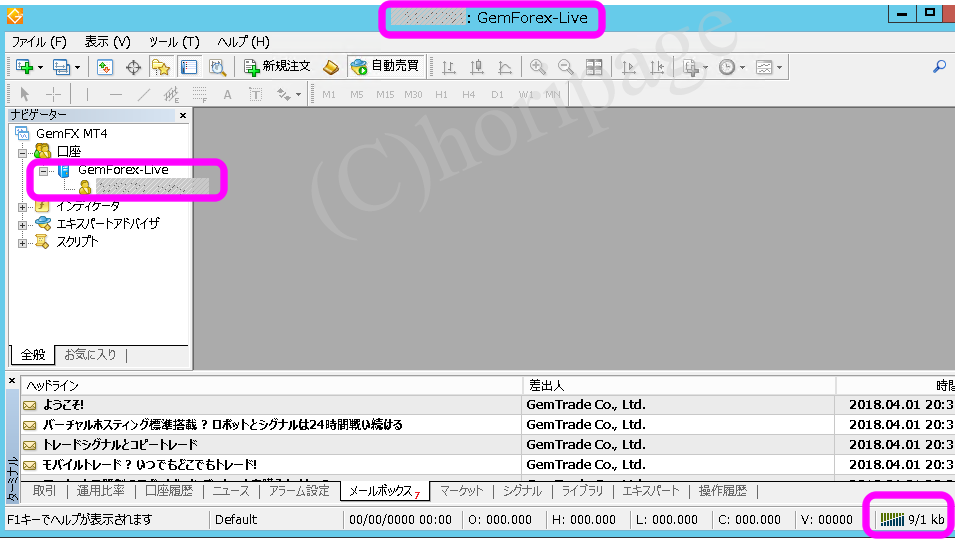Screen dimensions: 955x539
Task: Switch to the 口座履歴 terminal tab
Action: (169, 491)
